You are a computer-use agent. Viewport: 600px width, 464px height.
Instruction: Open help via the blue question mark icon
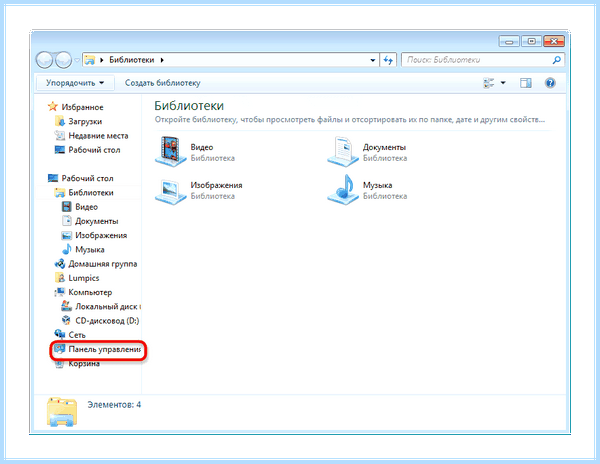tap(550, 83)
